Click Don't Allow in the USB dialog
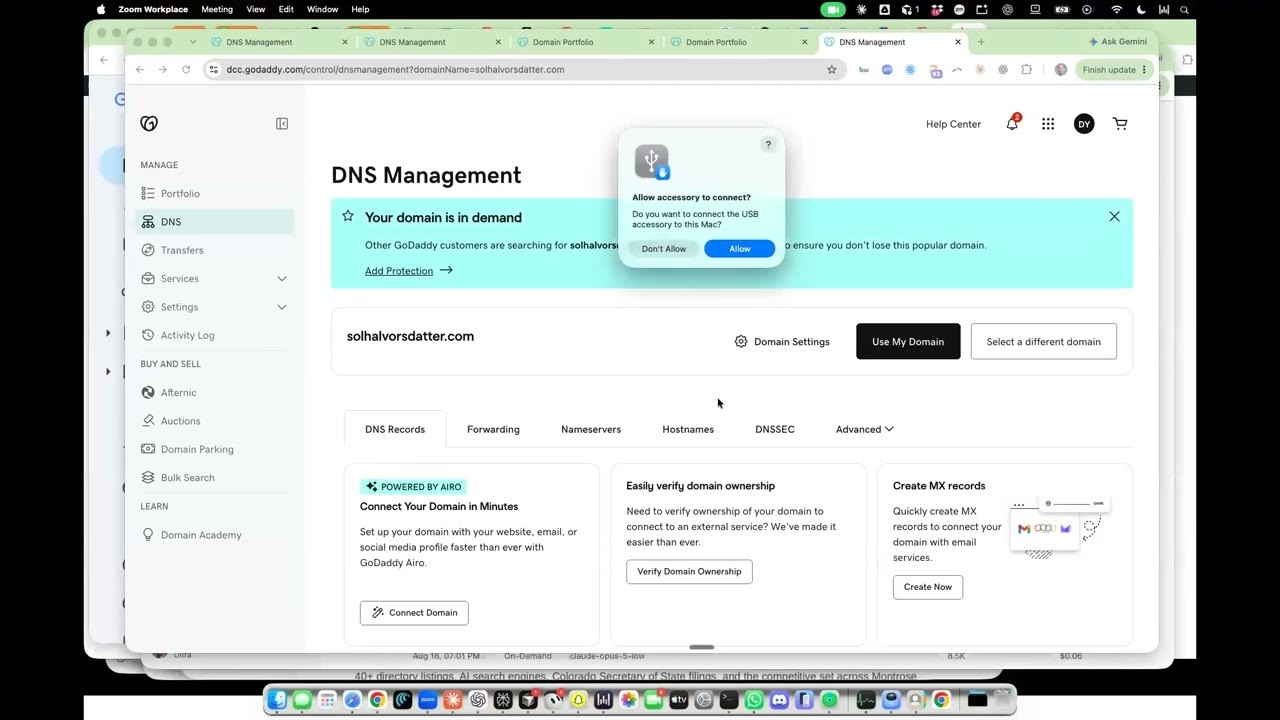The height and width of the screenshot is (720, 1280). pyautogui.click(x=664, y=249)
